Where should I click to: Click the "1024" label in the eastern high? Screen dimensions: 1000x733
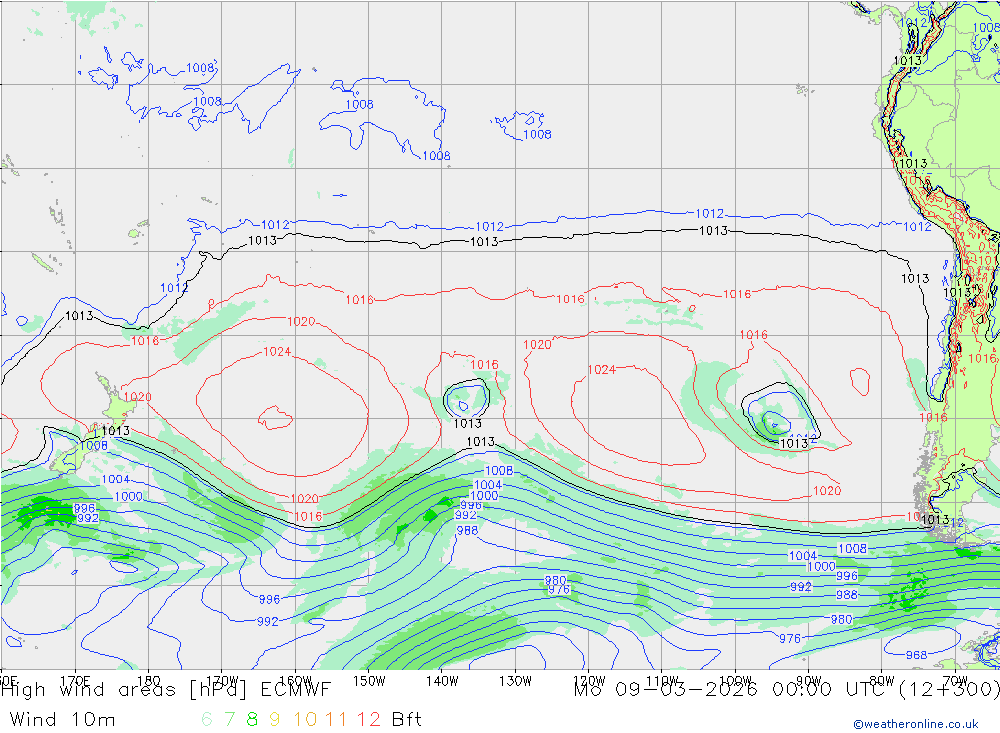(x=601, y=369)
